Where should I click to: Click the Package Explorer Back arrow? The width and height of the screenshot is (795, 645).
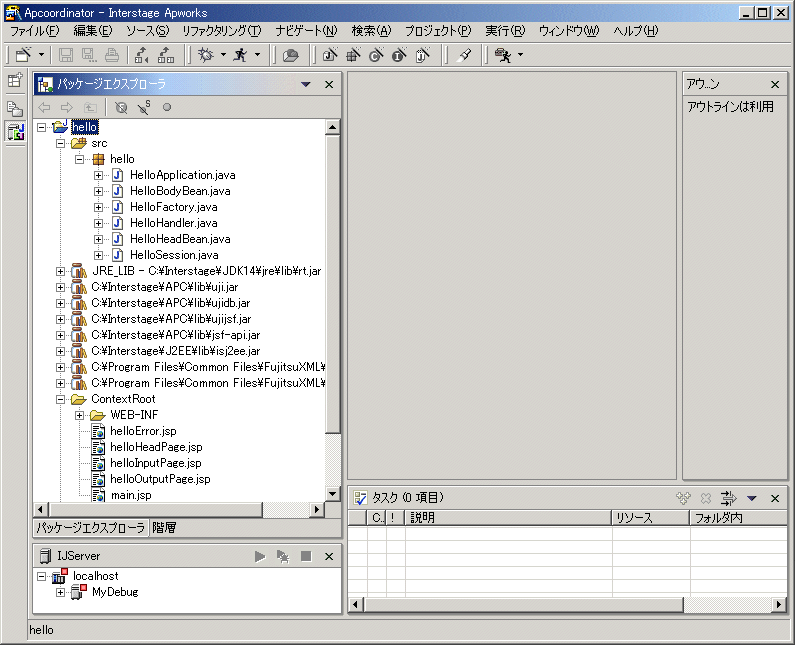tap(45, 107)
